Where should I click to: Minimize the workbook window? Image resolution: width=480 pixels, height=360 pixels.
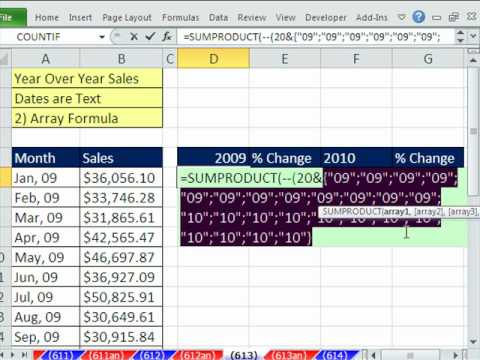click(x=436, y=17)
